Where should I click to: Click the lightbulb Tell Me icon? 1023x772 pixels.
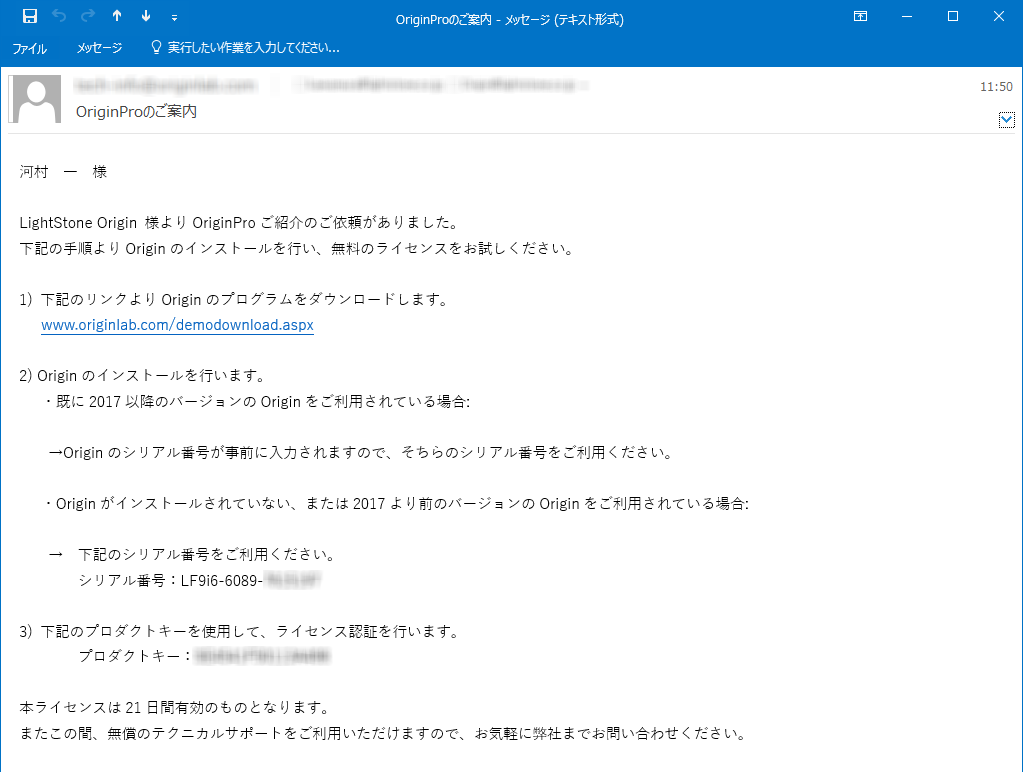[x=156, y=48]
